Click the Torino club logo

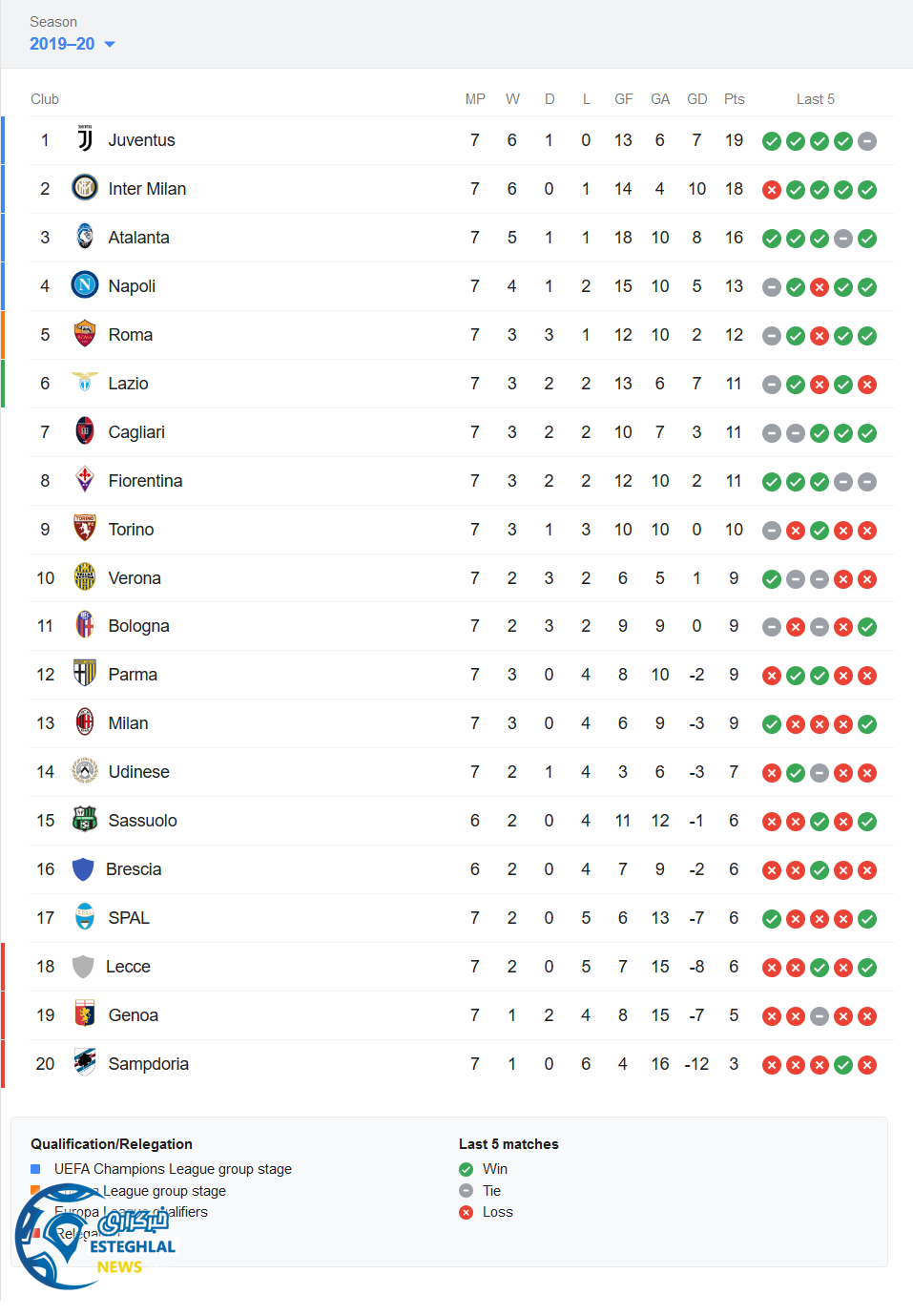pyautogui.click(x=85, y=529)
